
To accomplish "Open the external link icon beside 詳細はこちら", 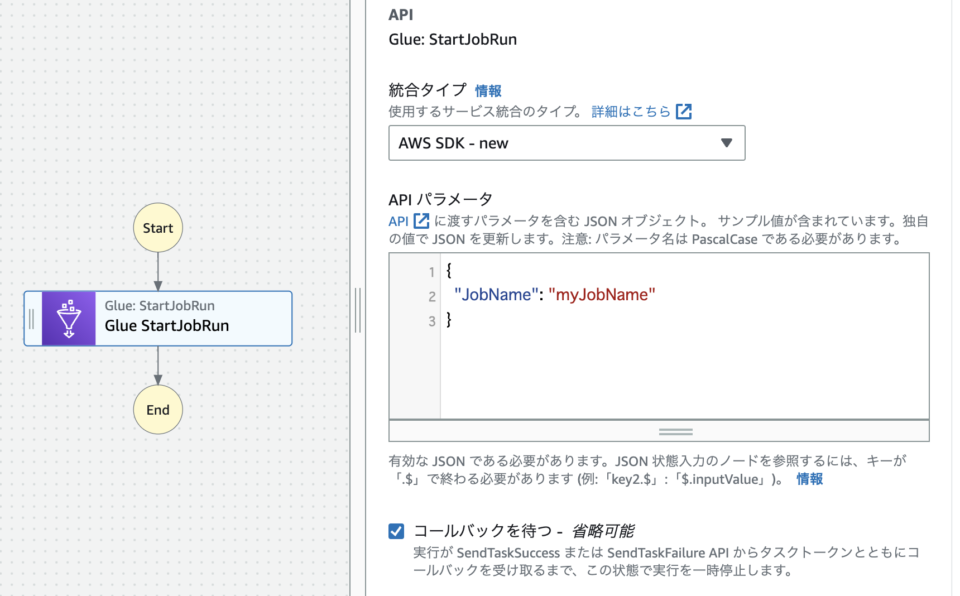I will [683, 112].
